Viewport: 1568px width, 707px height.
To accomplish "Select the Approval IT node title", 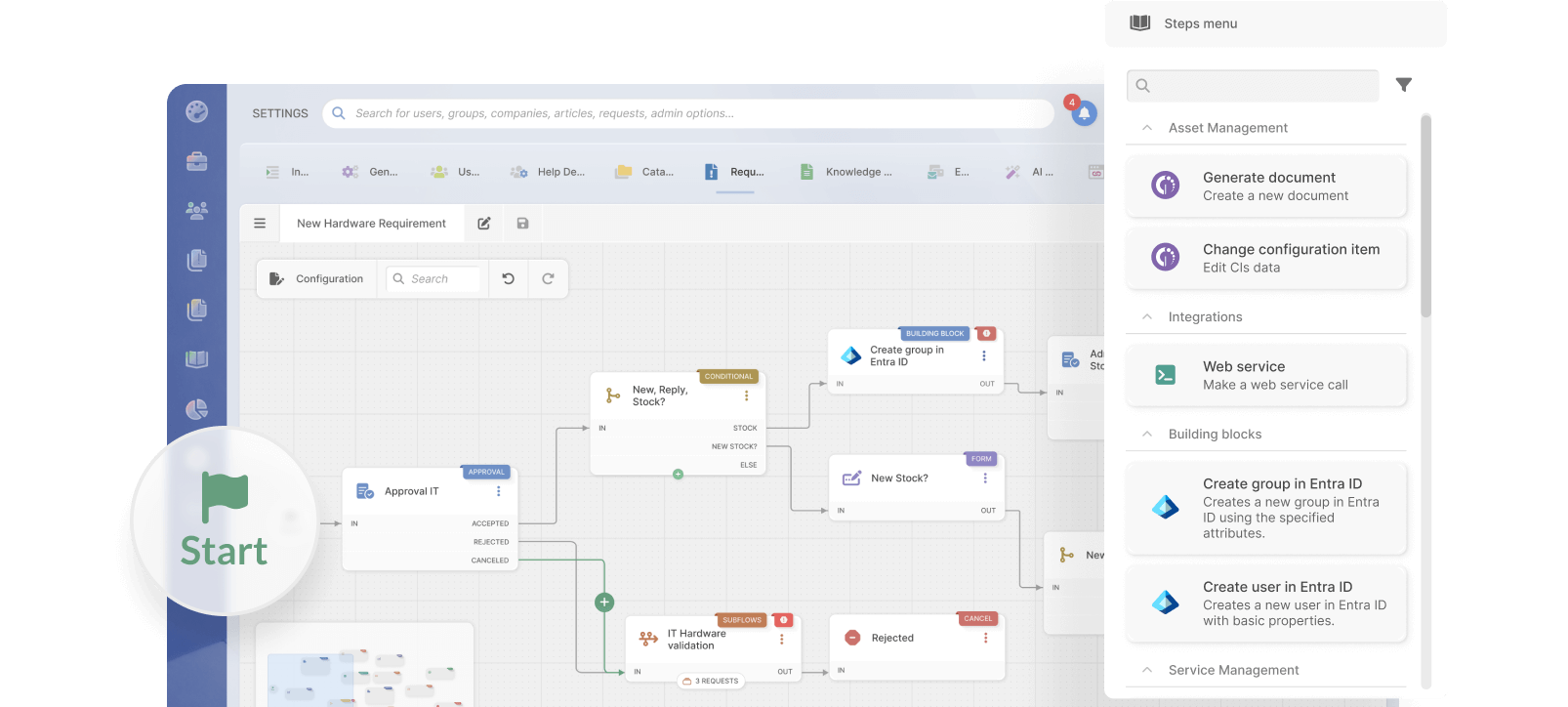I will coord(412,492).
